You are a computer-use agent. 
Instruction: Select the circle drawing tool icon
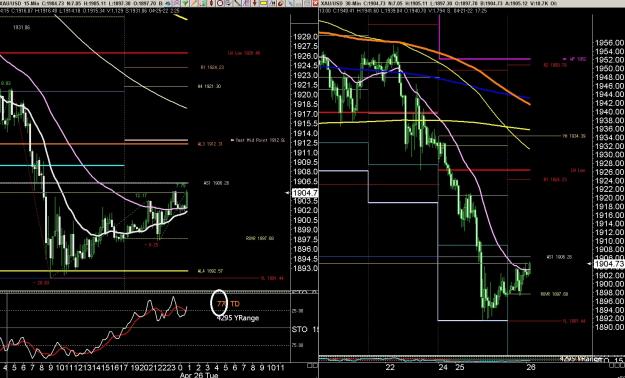220,3
